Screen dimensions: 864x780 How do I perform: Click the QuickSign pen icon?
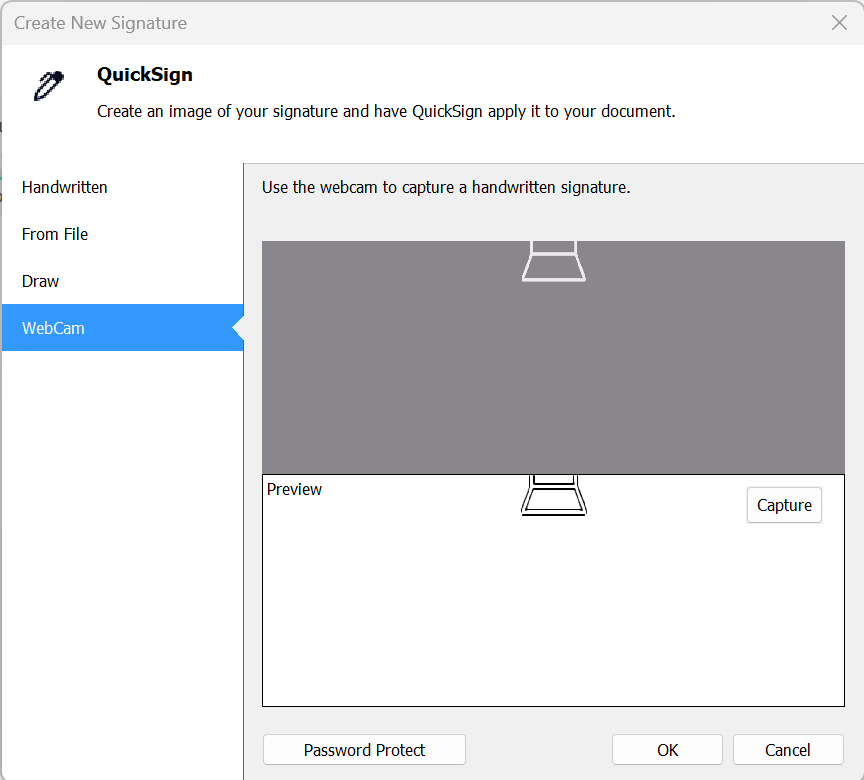49,85
